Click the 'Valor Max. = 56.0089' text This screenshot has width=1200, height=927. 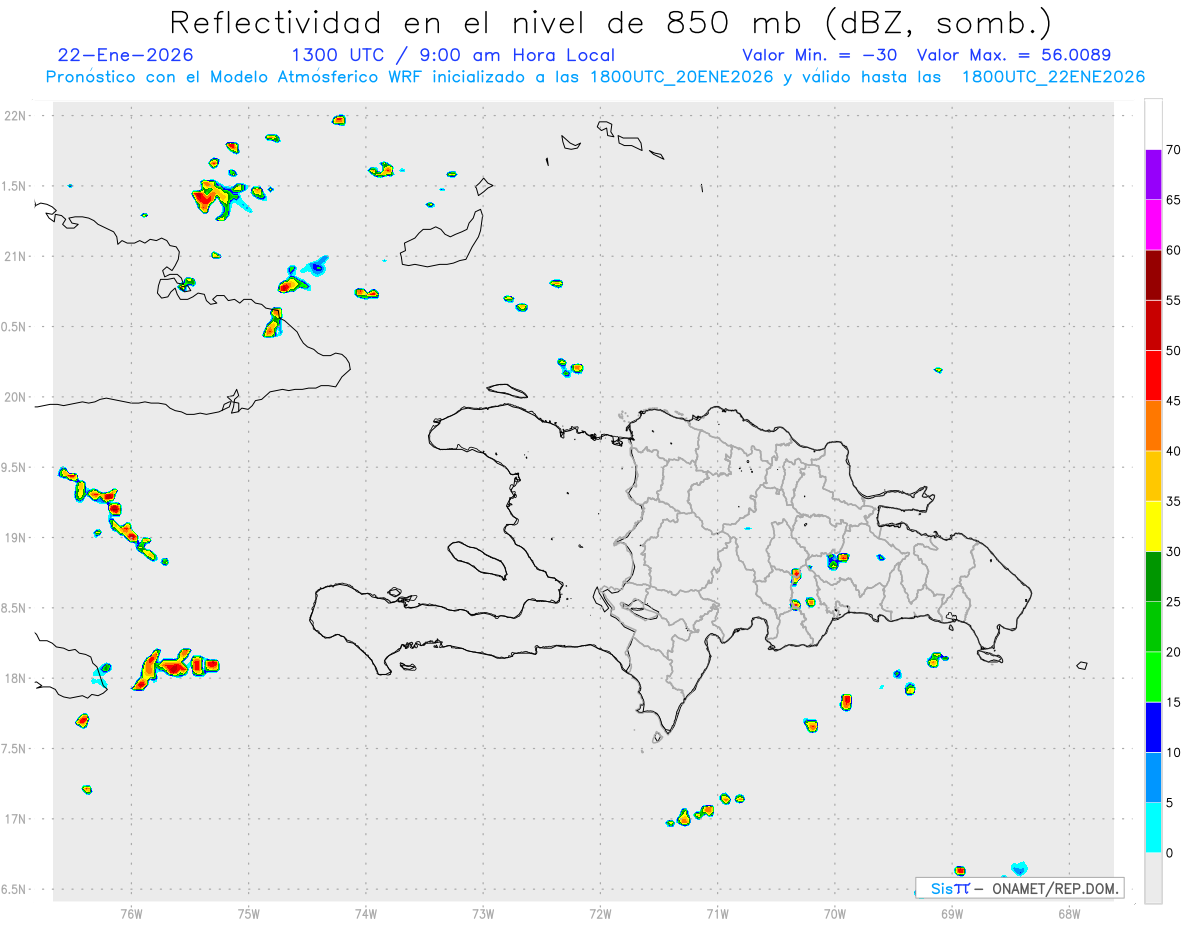[1014, 55]
